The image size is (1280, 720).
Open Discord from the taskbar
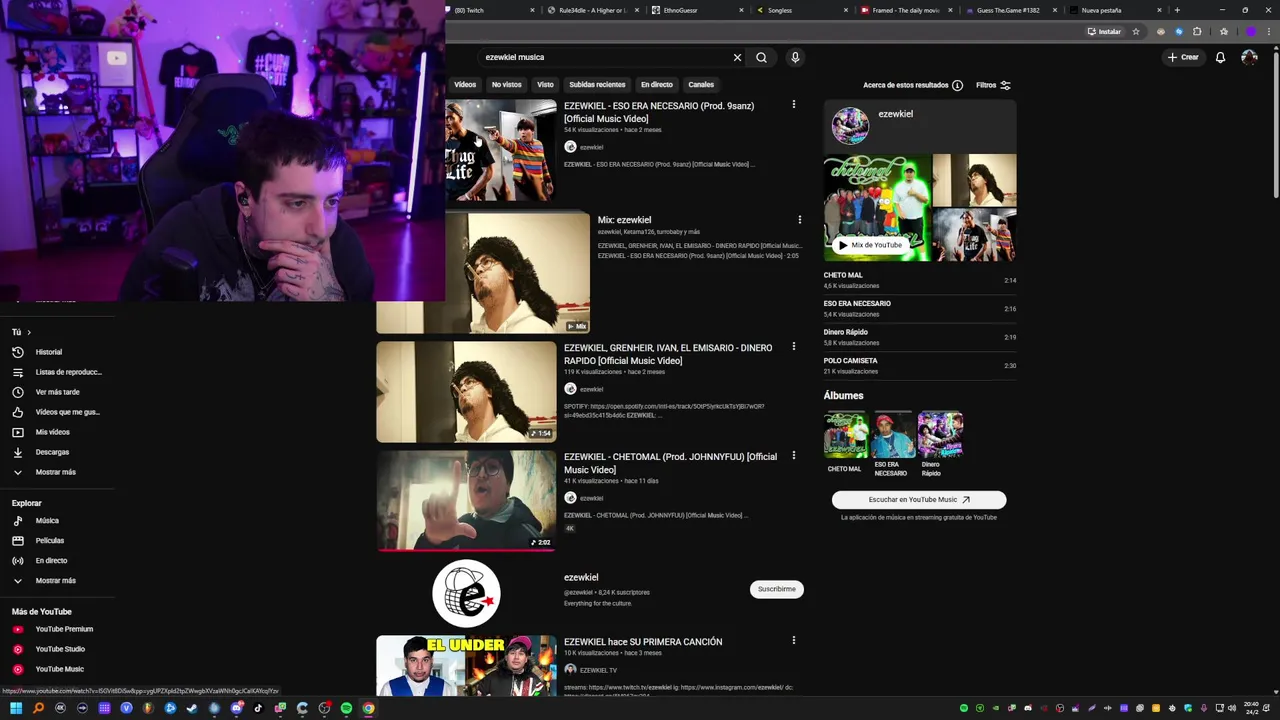pos(236,708)
